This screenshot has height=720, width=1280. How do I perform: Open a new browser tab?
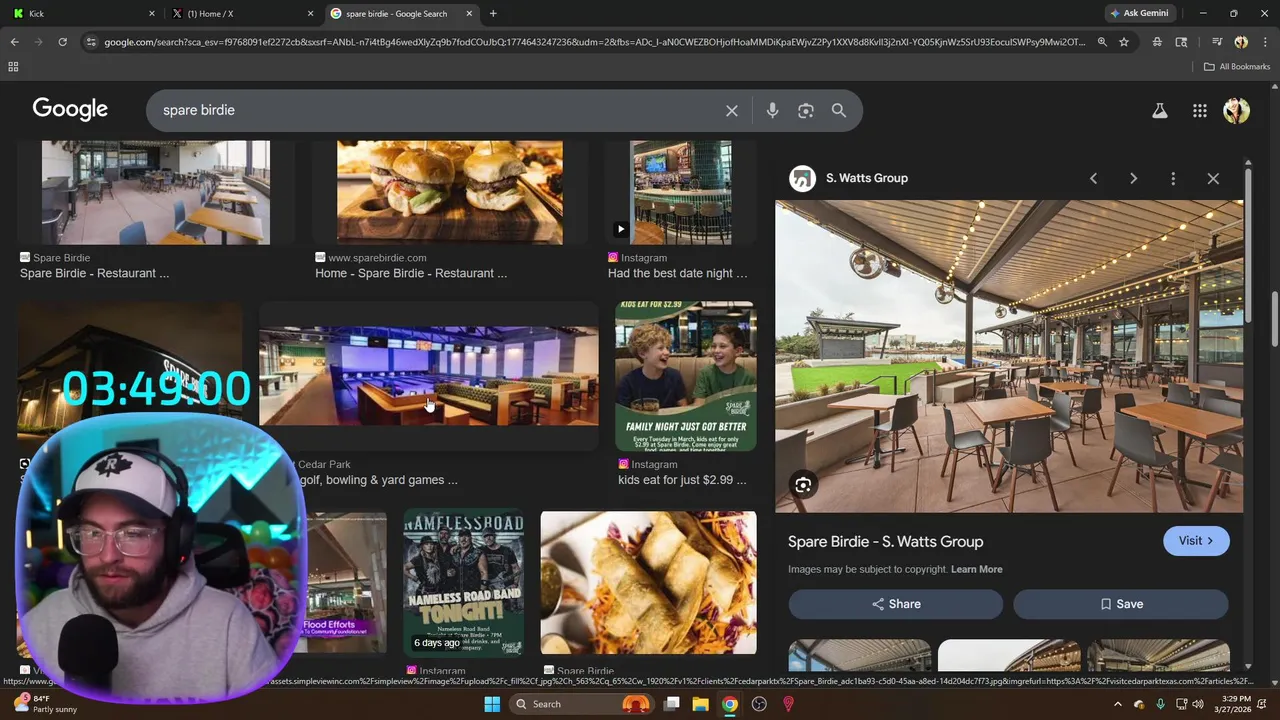pyautogui.click(x=493, y=14)
